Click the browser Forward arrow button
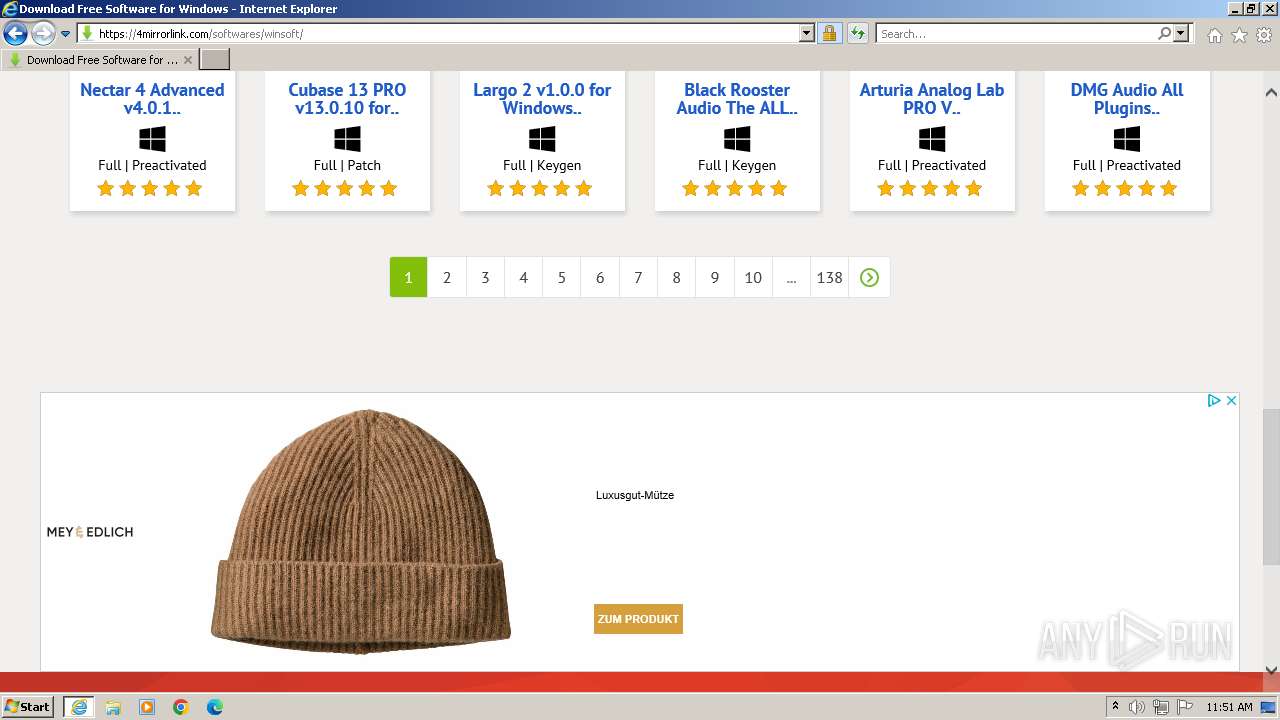This screenshot has height=720, width=1280. coord(43,34)
